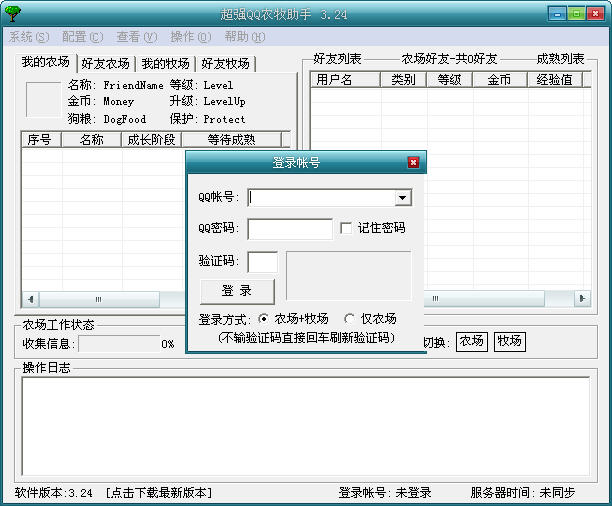Sort friends by 等级 column

pyautogui.click(x=450, y=80)
